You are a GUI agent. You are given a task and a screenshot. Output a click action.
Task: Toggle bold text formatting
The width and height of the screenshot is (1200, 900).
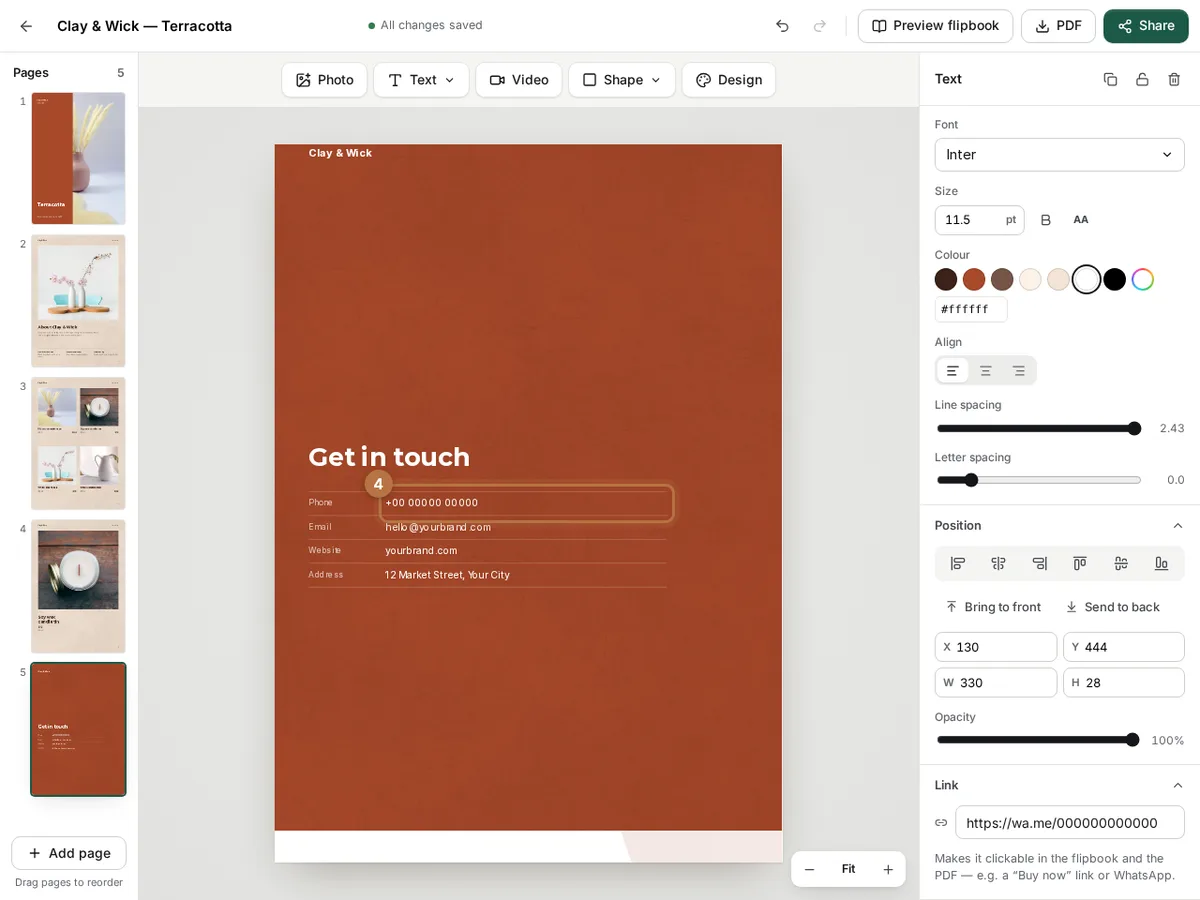coord(1046,220)
